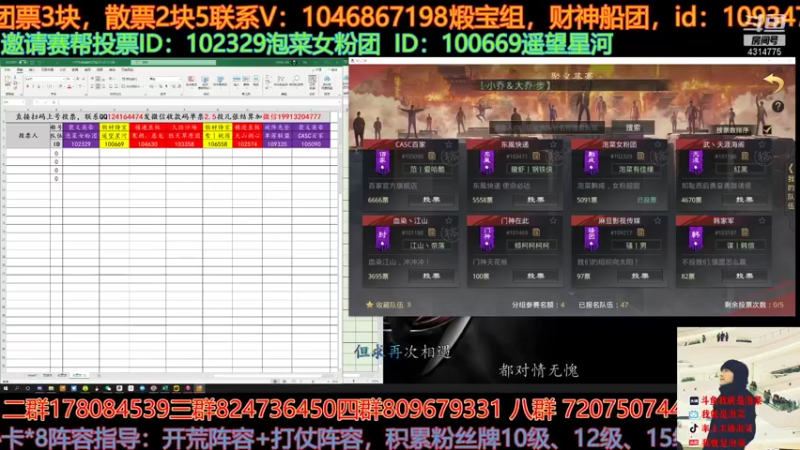Expand more teams with the bottom arrow
Screen dimensions: 800x450
(571, 293)
